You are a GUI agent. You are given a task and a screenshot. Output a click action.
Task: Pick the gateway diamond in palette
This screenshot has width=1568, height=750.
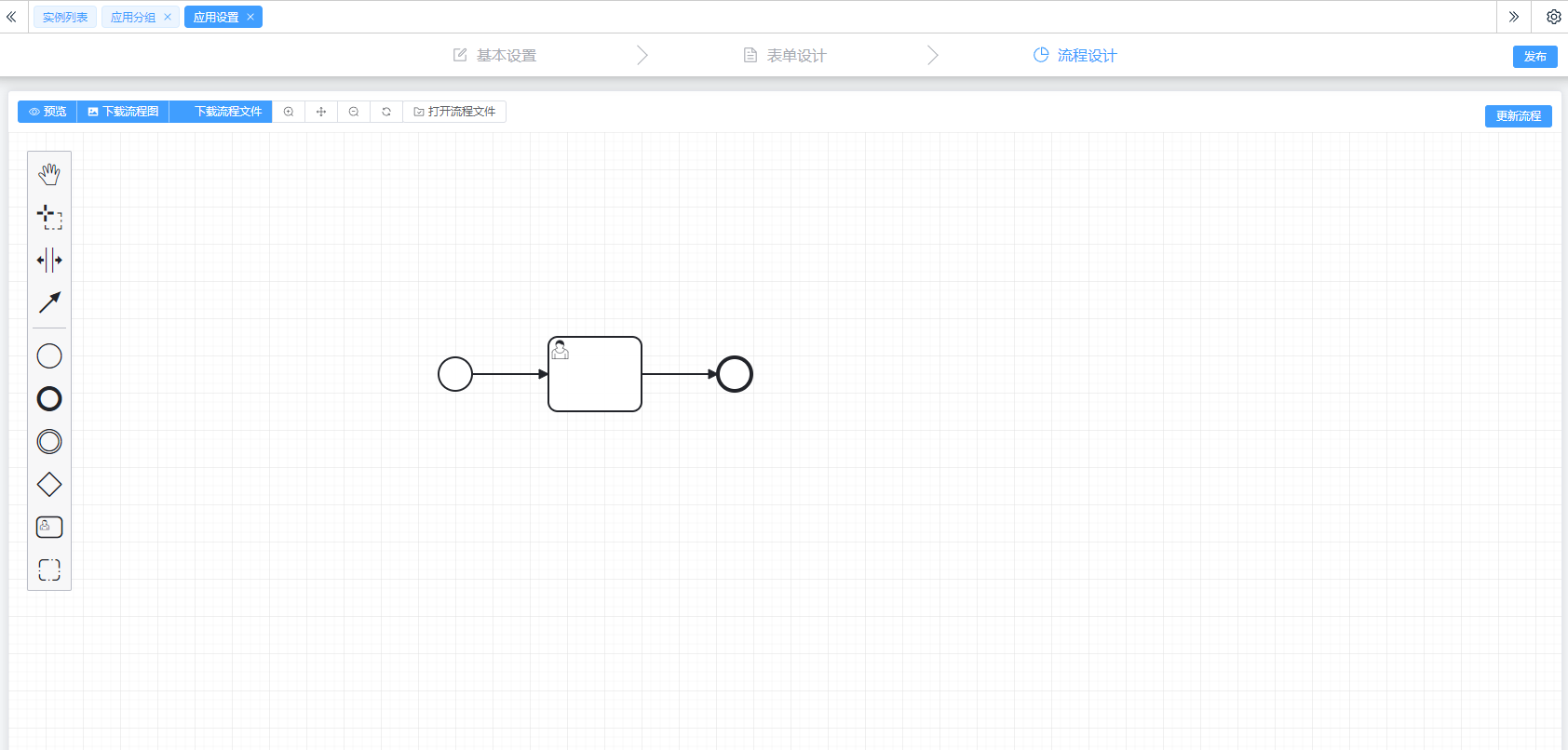point(49,485)
